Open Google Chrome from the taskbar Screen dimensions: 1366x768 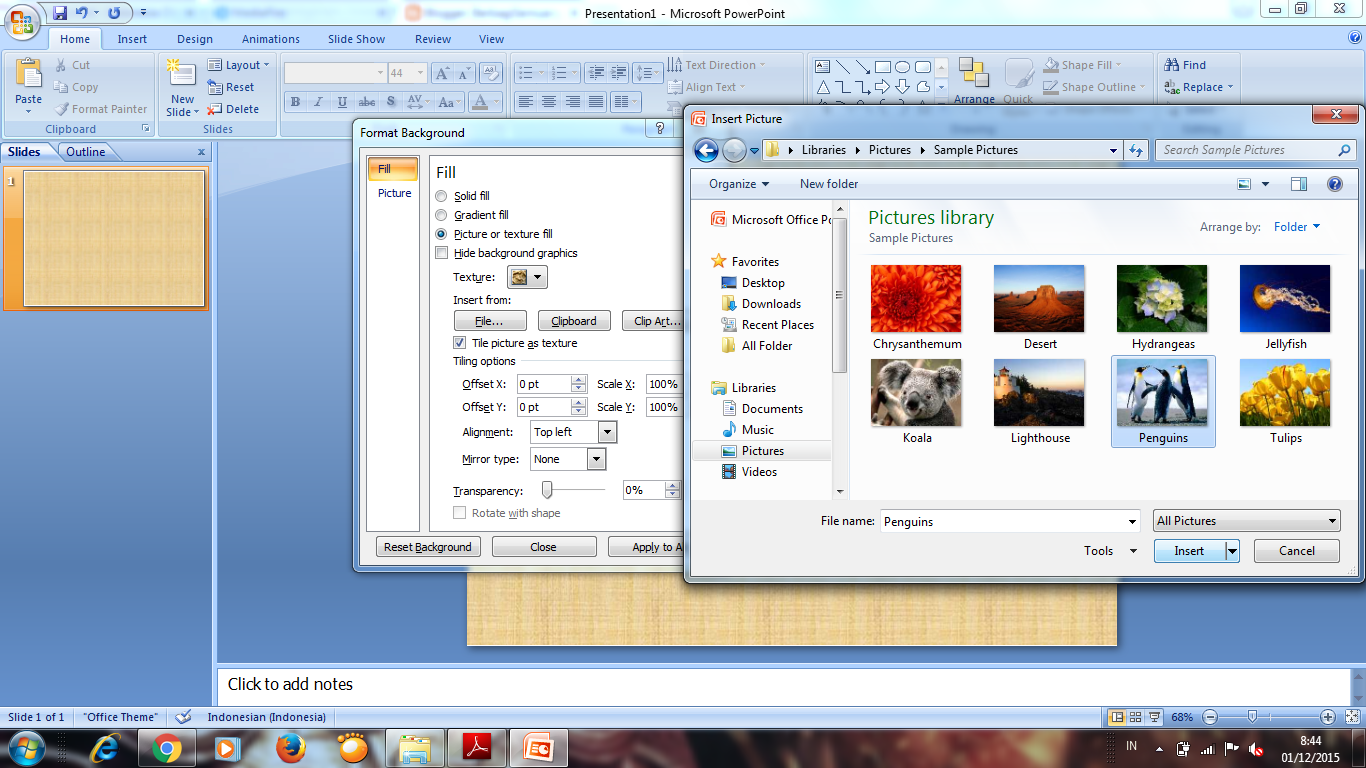(167, 747)
